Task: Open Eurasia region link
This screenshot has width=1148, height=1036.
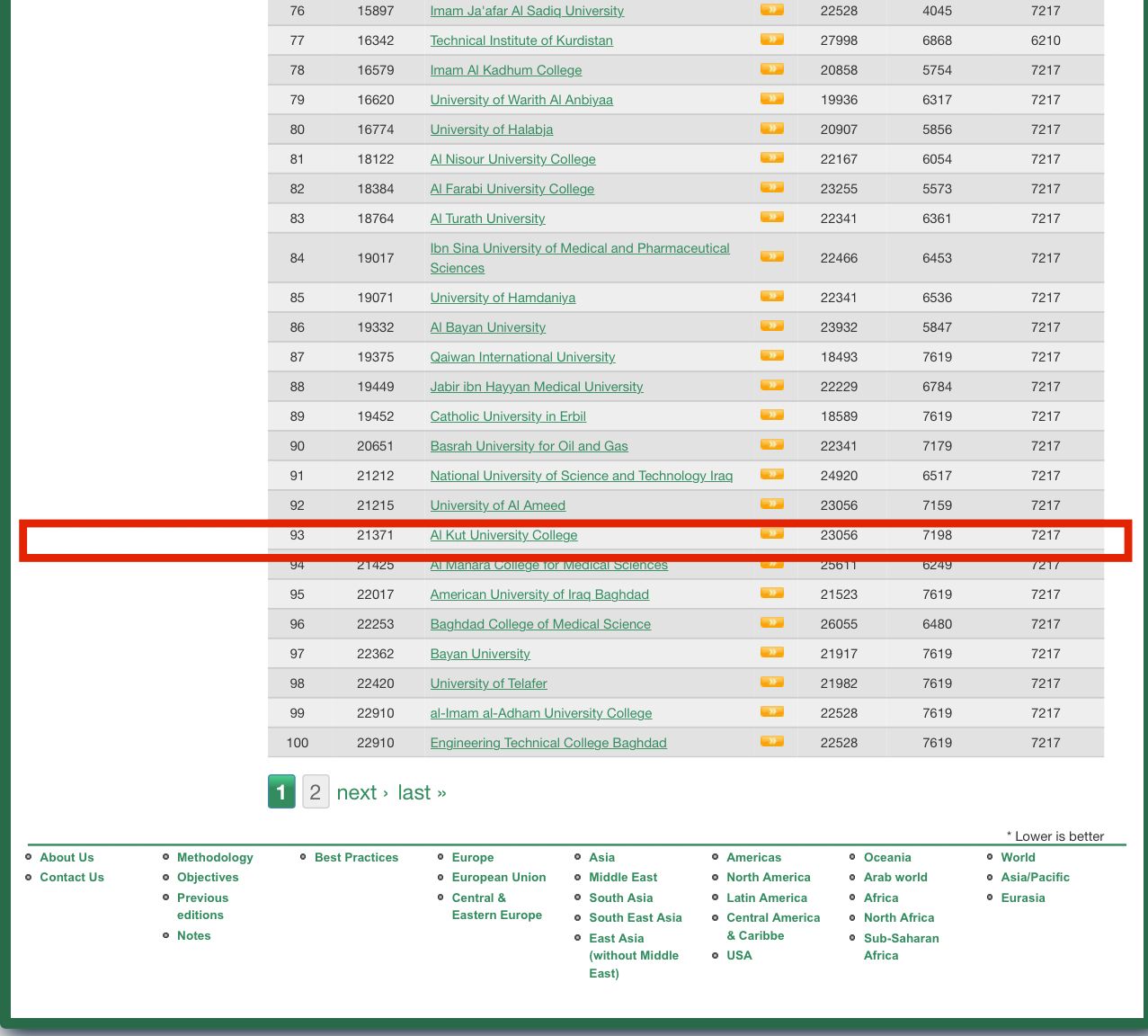Action: (1023, 898)
